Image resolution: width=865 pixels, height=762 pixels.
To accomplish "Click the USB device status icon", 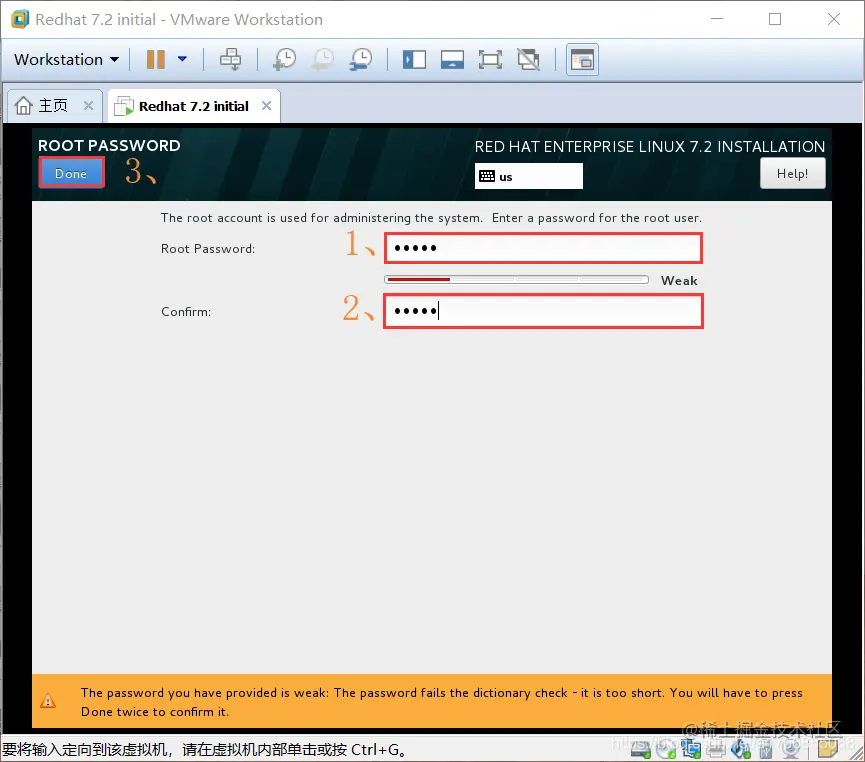I will 766,749.
